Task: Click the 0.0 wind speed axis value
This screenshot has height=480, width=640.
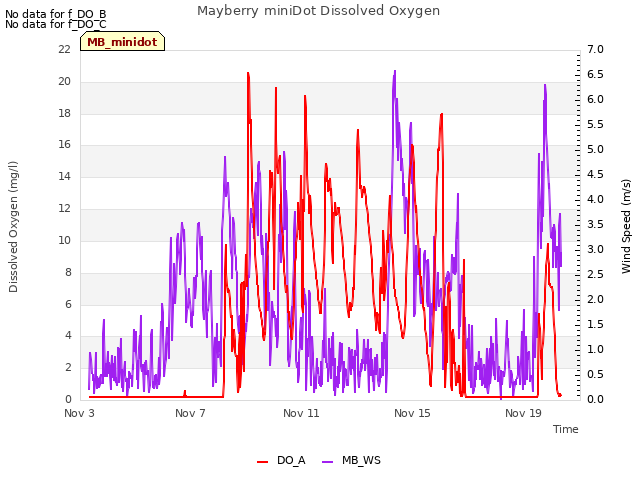Action: click(595, 399)
